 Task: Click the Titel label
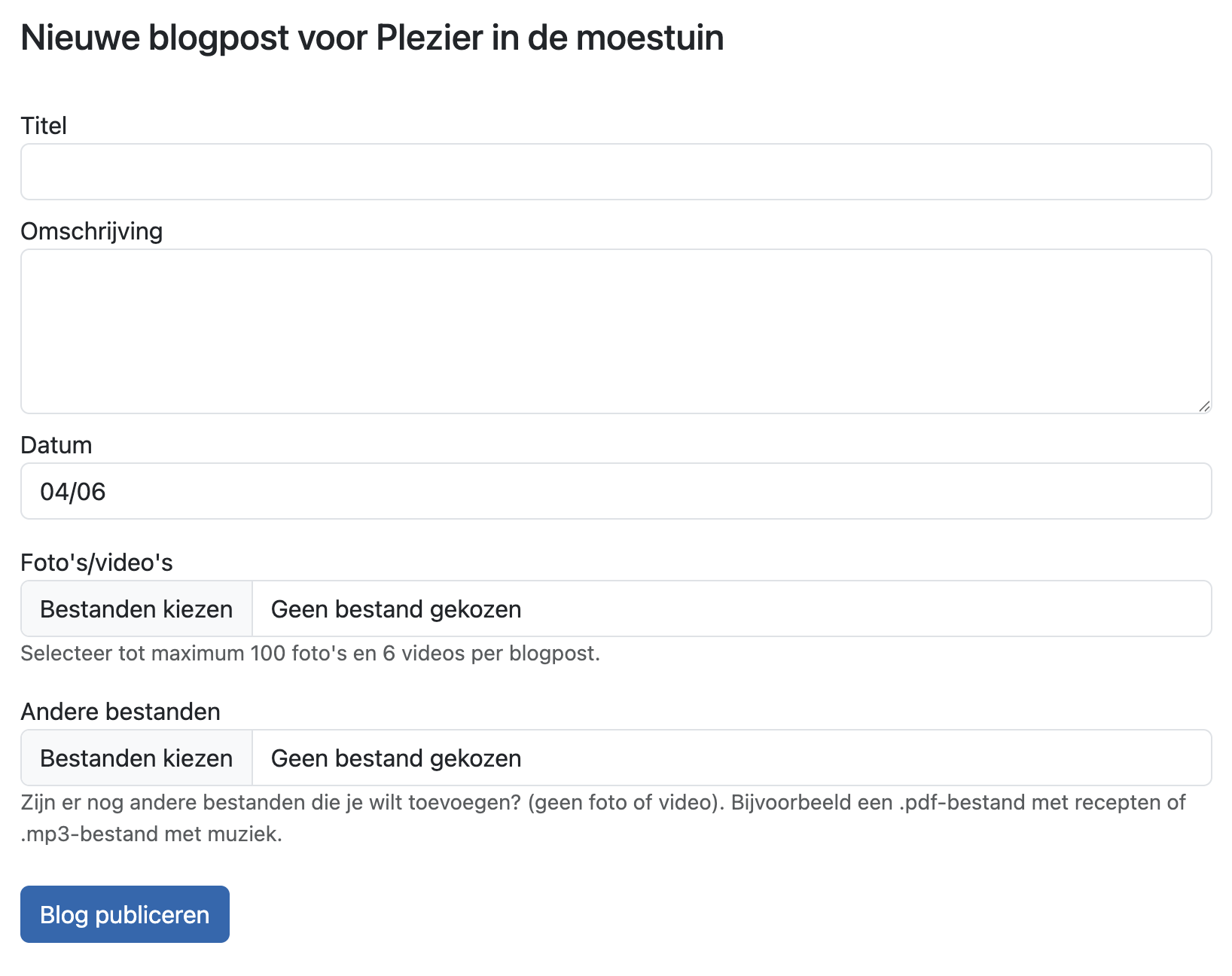pos(44,126)
